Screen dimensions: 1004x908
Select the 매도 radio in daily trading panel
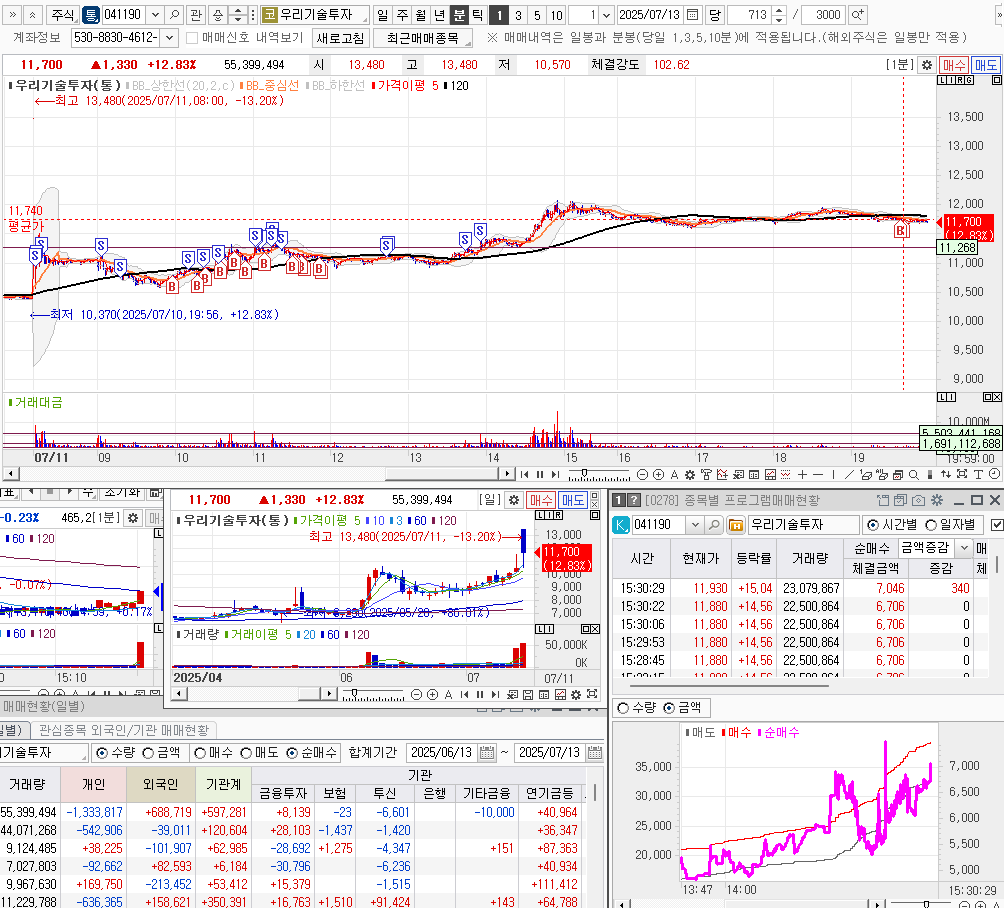click(246, 753)
